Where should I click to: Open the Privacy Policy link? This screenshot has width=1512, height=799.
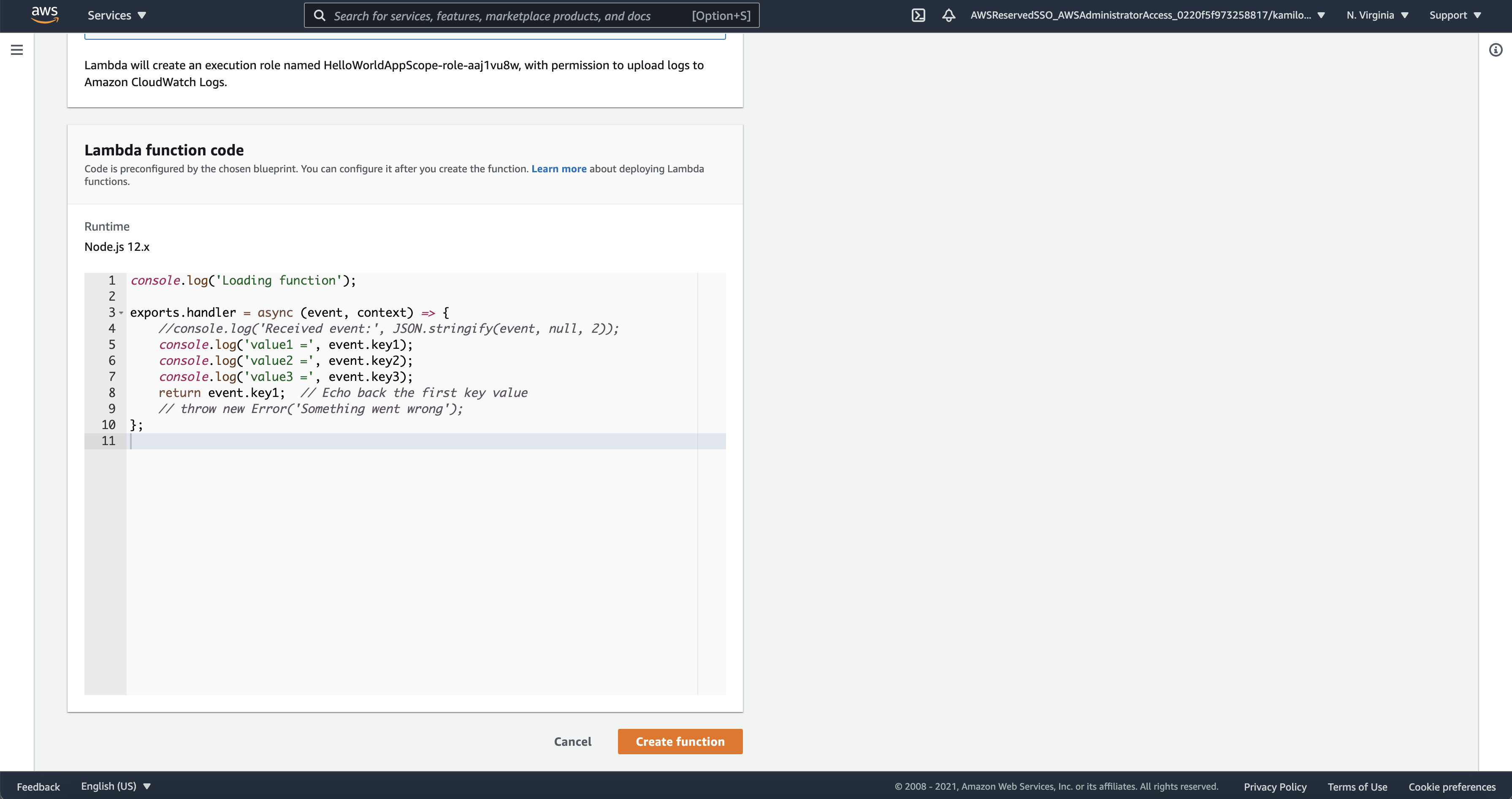[1274, 787]
